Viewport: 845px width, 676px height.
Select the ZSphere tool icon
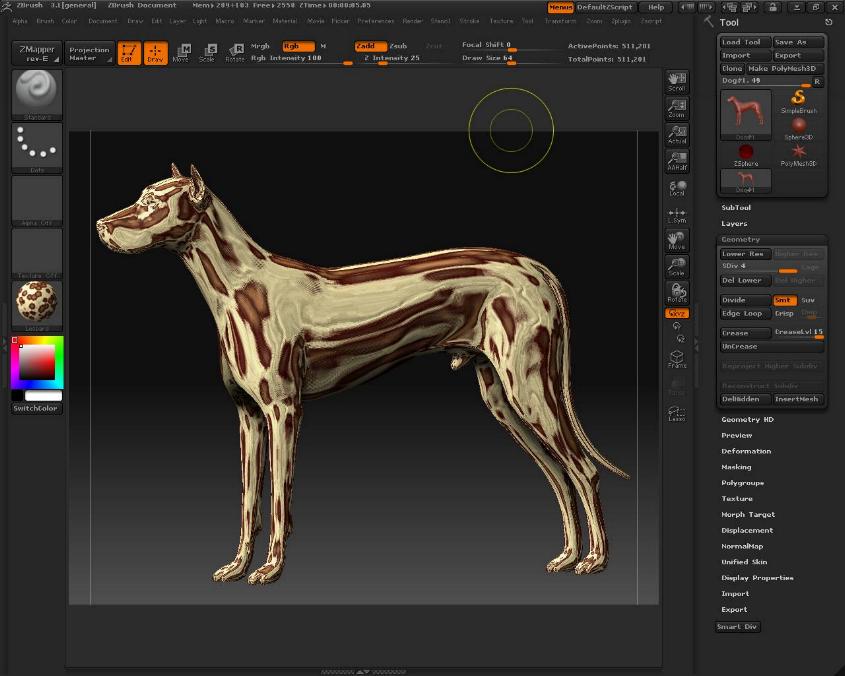click(x=744, y=150)
